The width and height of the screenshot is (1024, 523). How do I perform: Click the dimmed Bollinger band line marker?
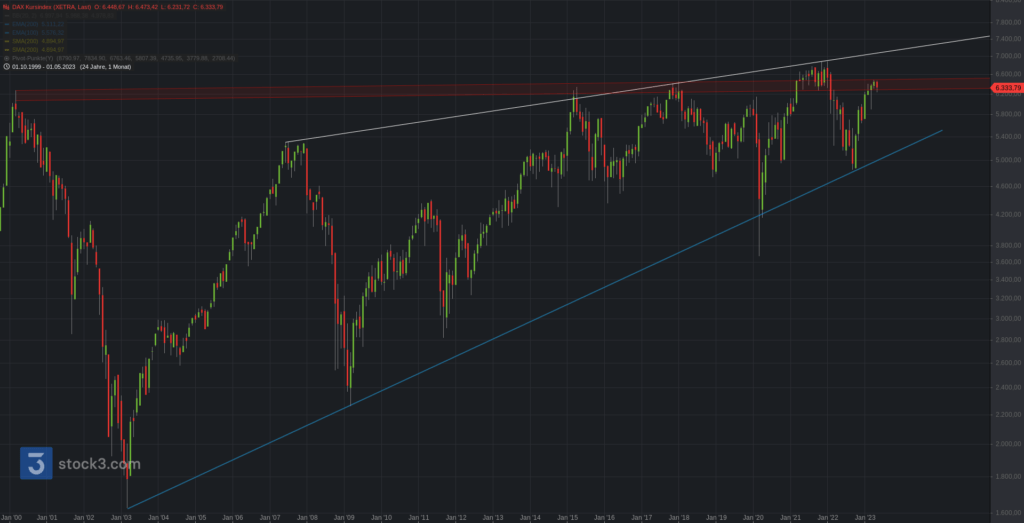click(x=7, y=16)
